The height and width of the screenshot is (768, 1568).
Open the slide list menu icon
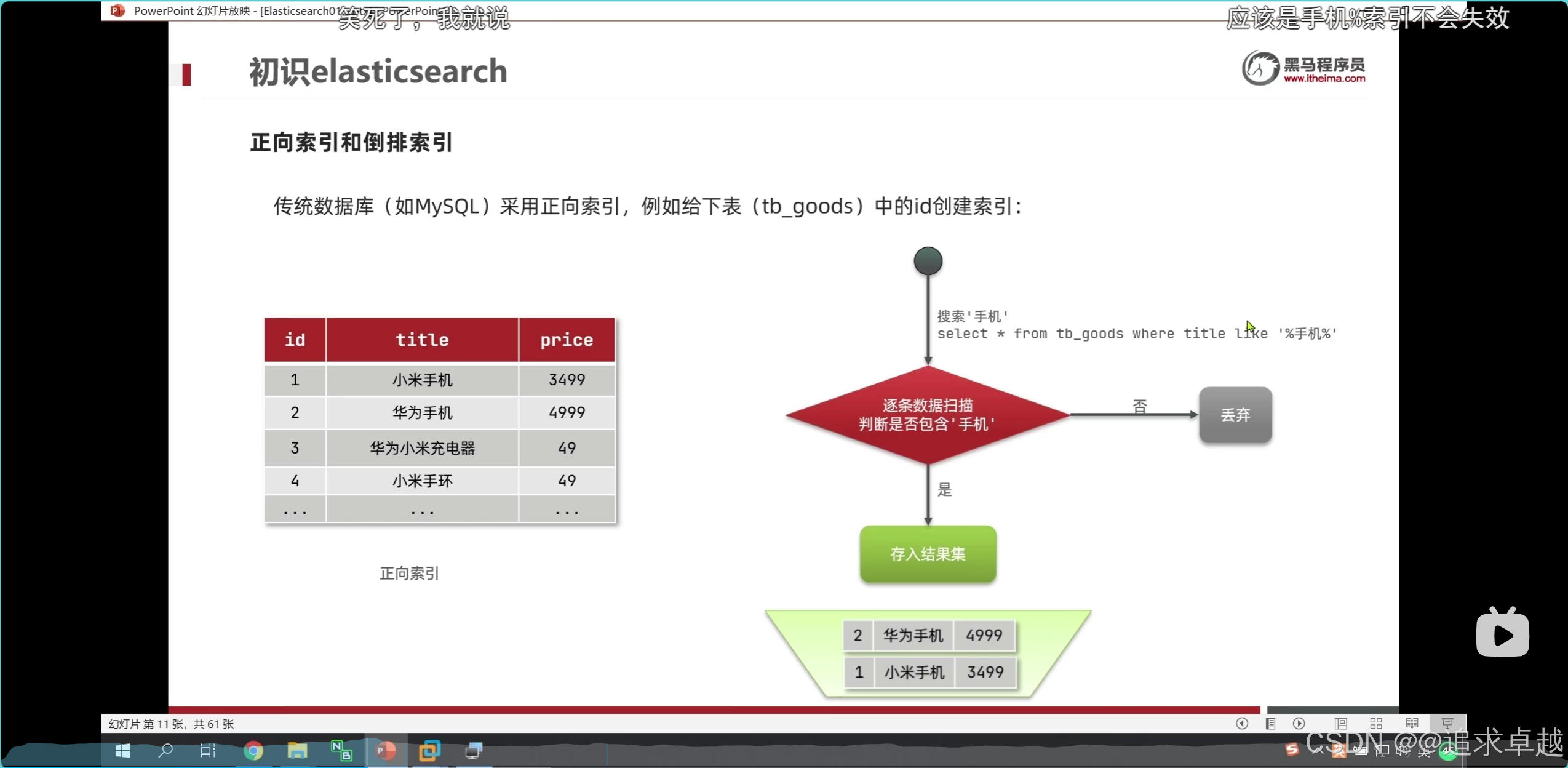click(x=1270, y=724)
